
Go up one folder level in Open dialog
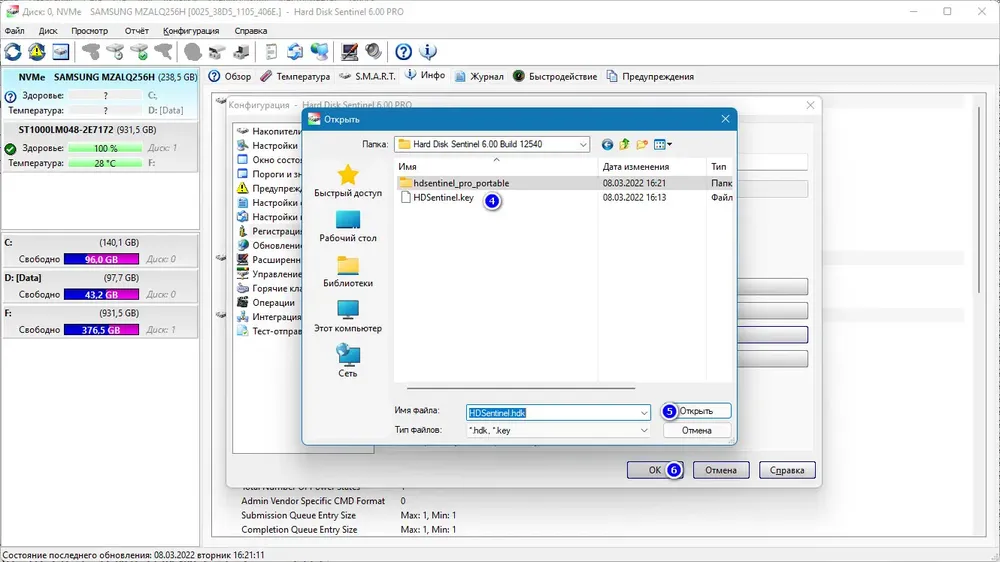pos(624,145)
